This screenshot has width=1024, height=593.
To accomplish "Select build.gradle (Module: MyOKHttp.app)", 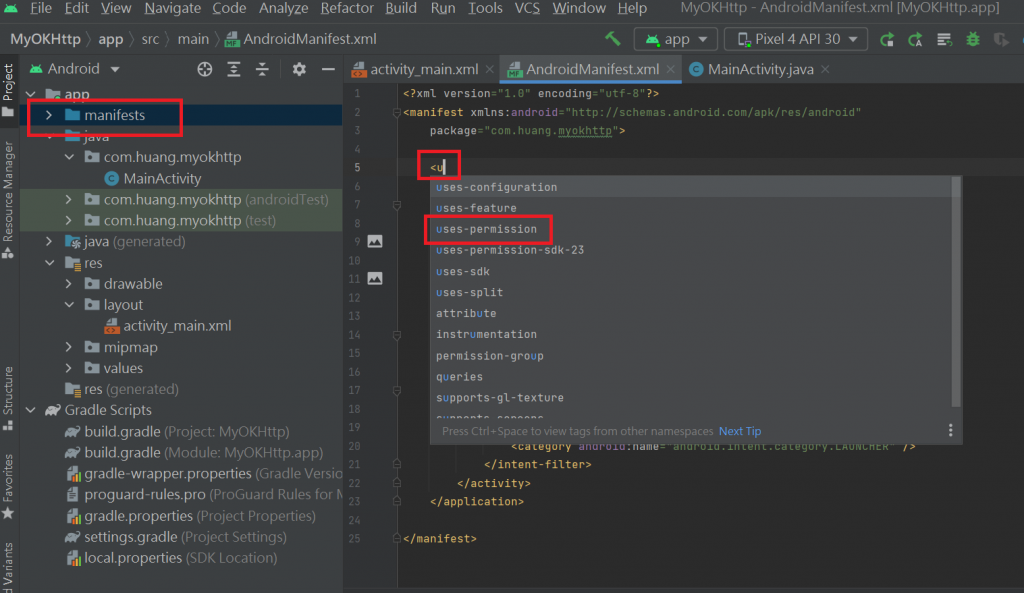I will pos(193,453).
